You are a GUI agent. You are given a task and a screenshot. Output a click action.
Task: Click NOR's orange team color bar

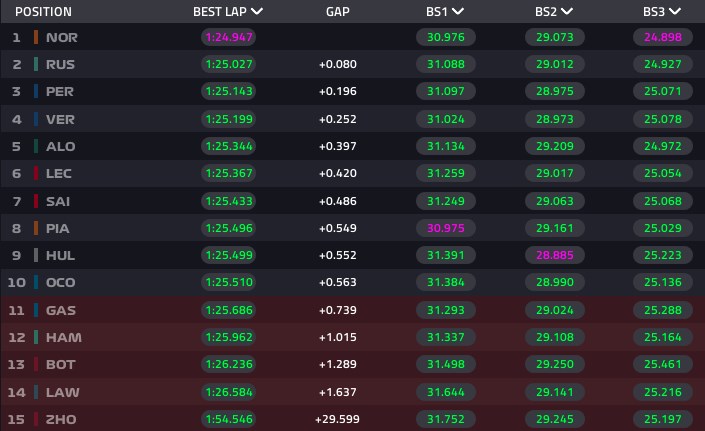click(x=36, y=37)
